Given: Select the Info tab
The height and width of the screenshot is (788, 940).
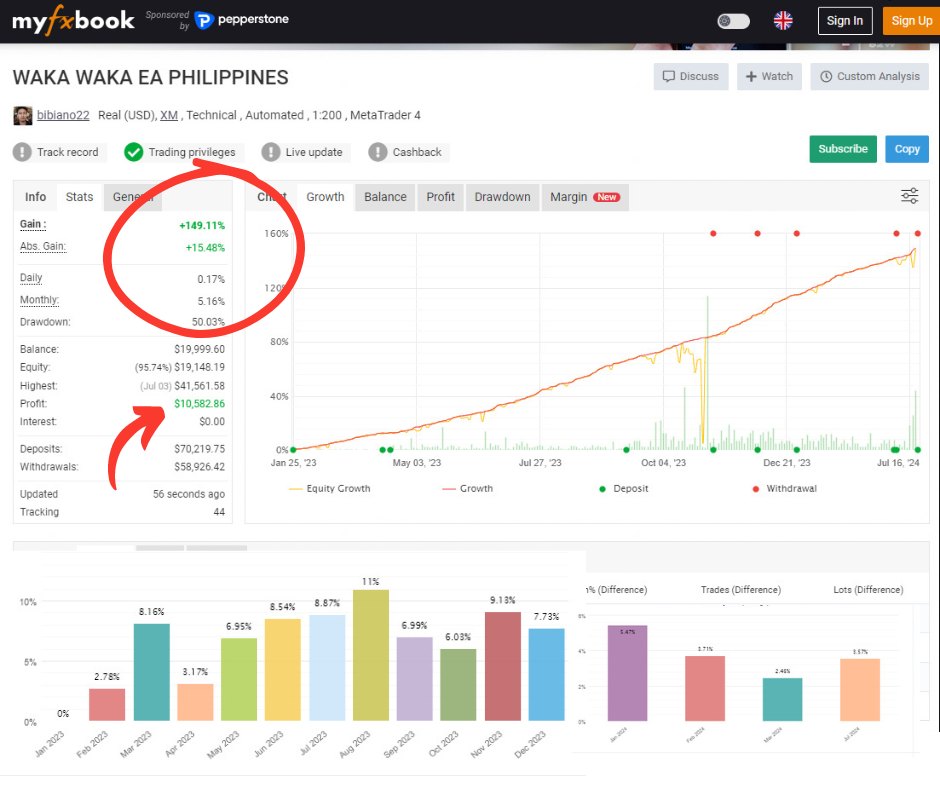Looking at the screenshot, I should [x=35, y=197].
